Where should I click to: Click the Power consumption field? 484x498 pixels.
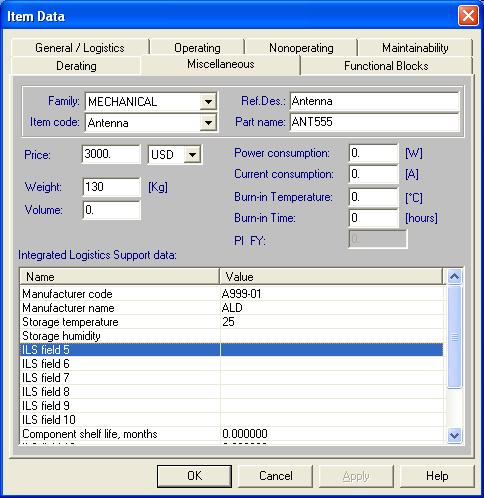[x=373, y=153]
